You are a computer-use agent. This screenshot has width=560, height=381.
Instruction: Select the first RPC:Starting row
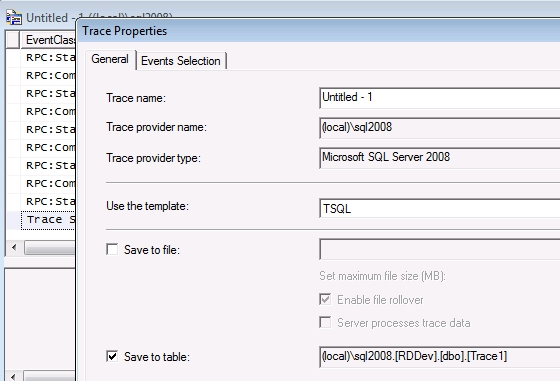click(49, 57)
